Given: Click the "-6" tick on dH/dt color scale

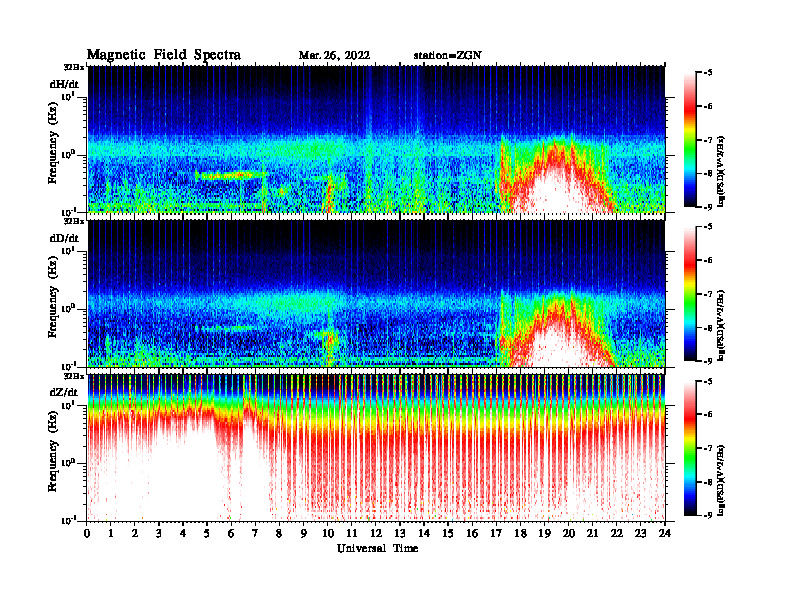Looking at the screenshot, I should pos(708,107).
